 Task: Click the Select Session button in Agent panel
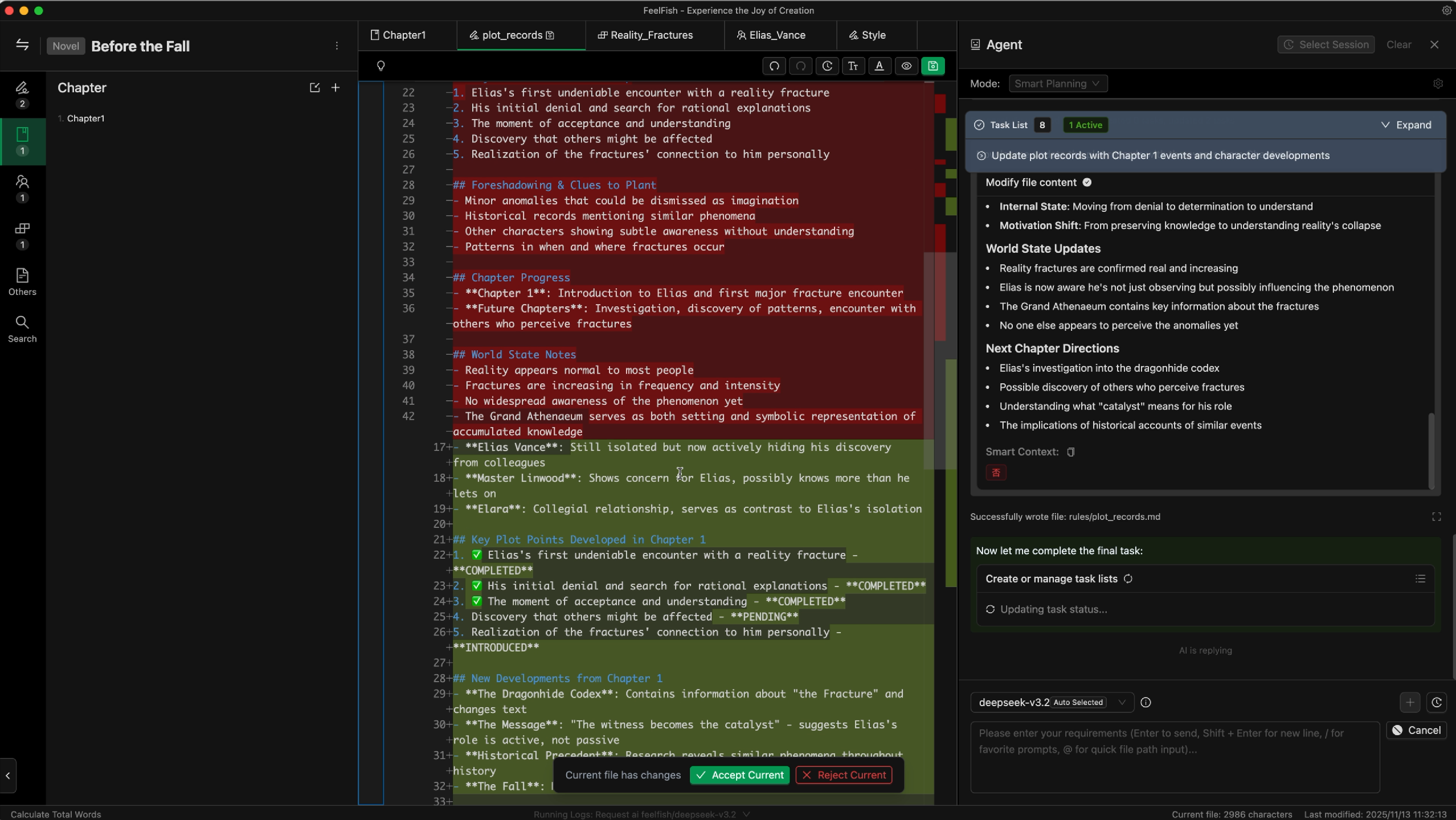(x=1324, y=44)
